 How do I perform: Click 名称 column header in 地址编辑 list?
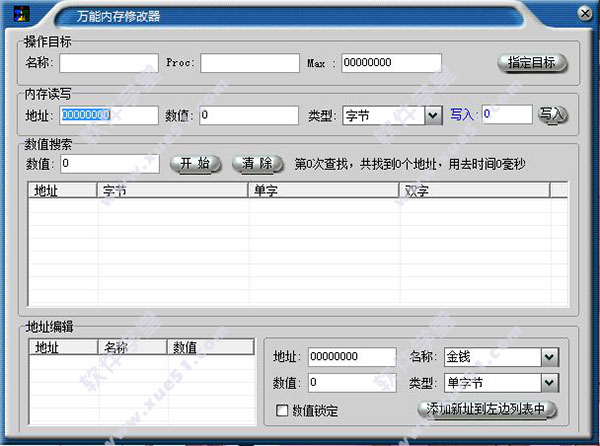pyautogui.click(x=132, y=347)
